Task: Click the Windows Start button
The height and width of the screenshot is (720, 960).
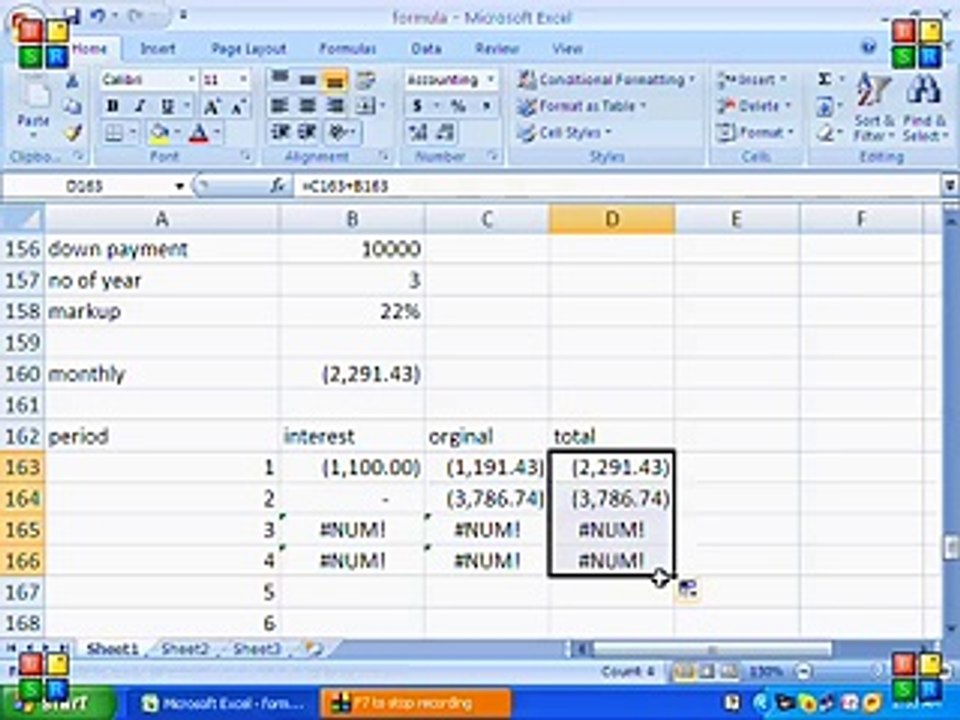Action: pos(58,703)
